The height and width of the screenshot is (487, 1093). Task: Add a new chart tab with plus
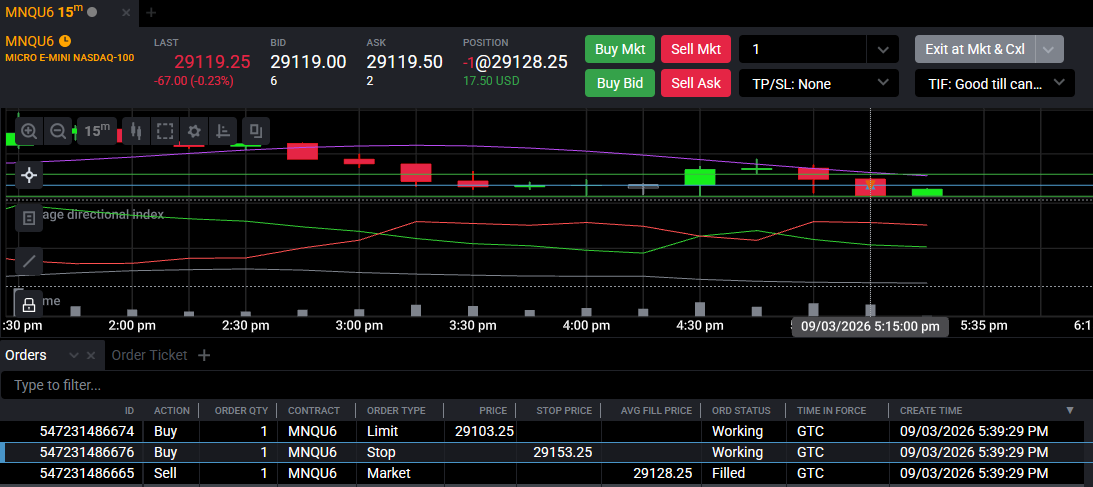[151, 13]
